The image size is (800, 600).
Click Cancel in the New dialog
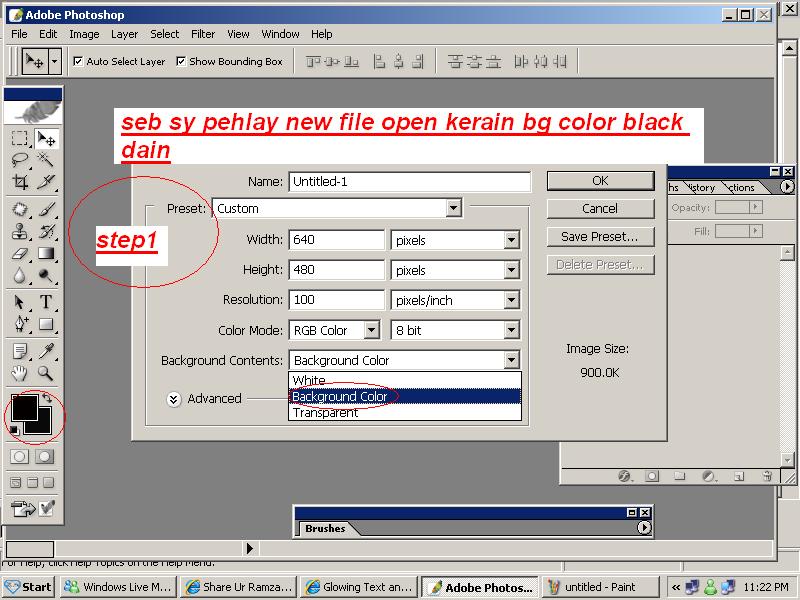pyautogui.click(x=600, y=209)
